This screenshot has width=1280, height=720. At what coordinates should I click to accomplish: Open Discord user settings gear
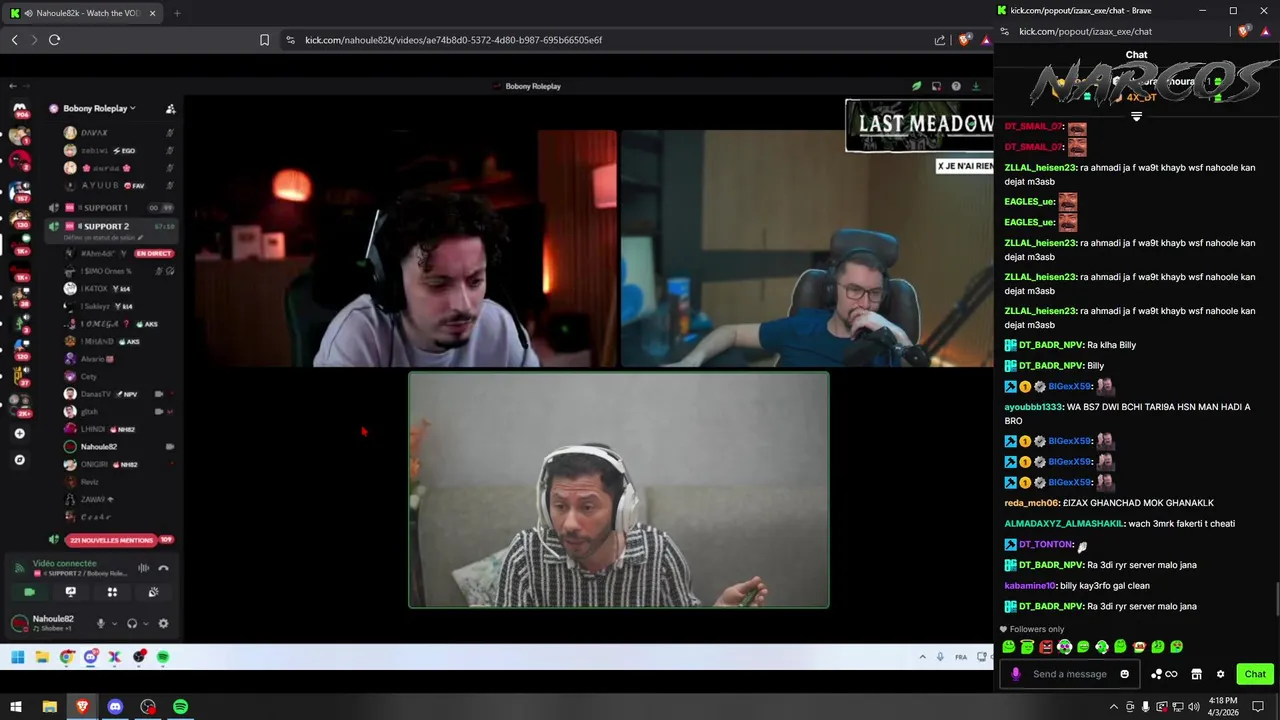[163, 623]
